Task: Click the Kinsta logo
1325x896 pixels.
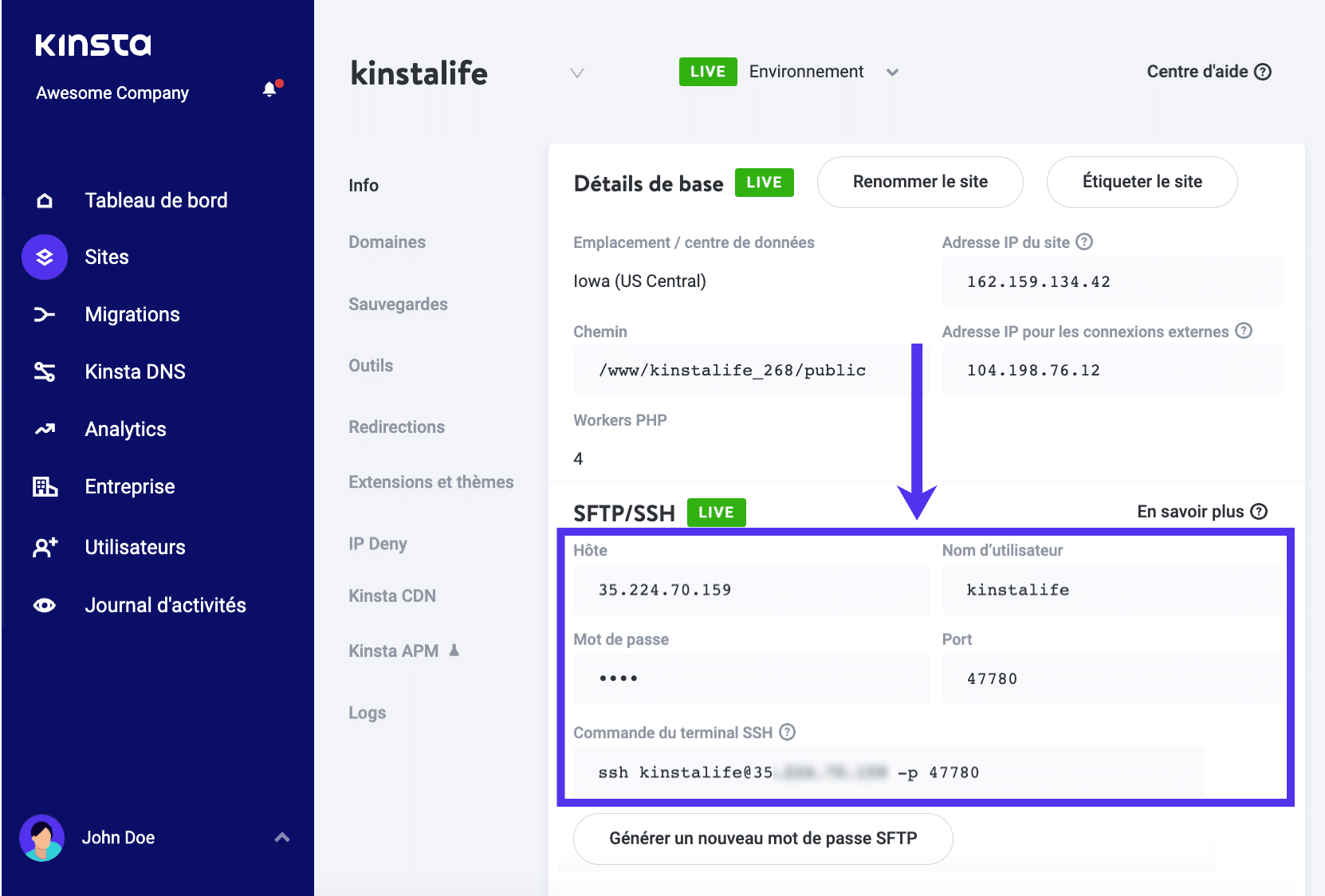Action: coord(92,45)
